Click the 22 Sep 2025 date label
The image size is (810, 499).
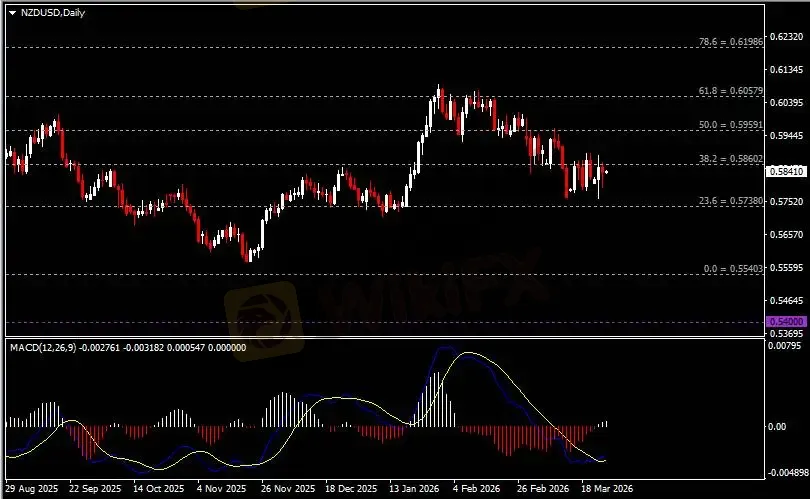[x=95, y=488]
